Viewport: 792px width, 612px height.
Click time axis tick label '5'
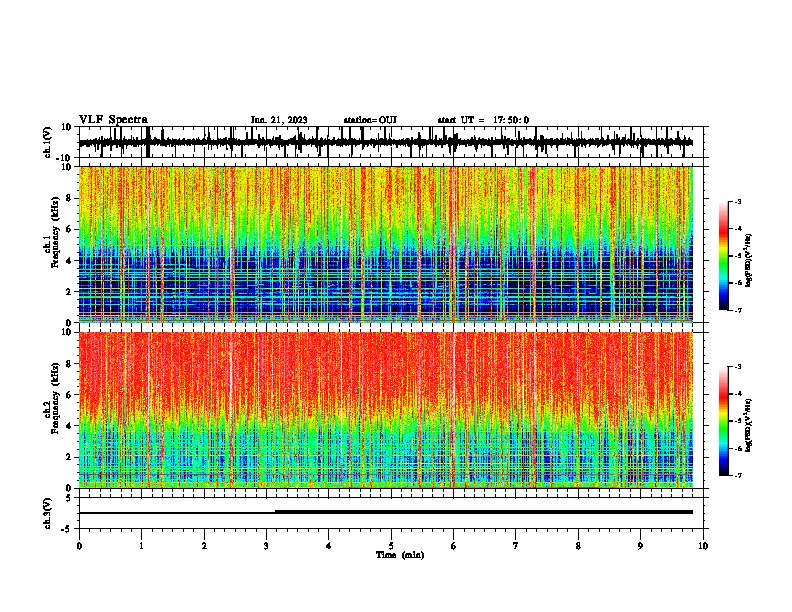pyautogui.click(x=391, y=546)
